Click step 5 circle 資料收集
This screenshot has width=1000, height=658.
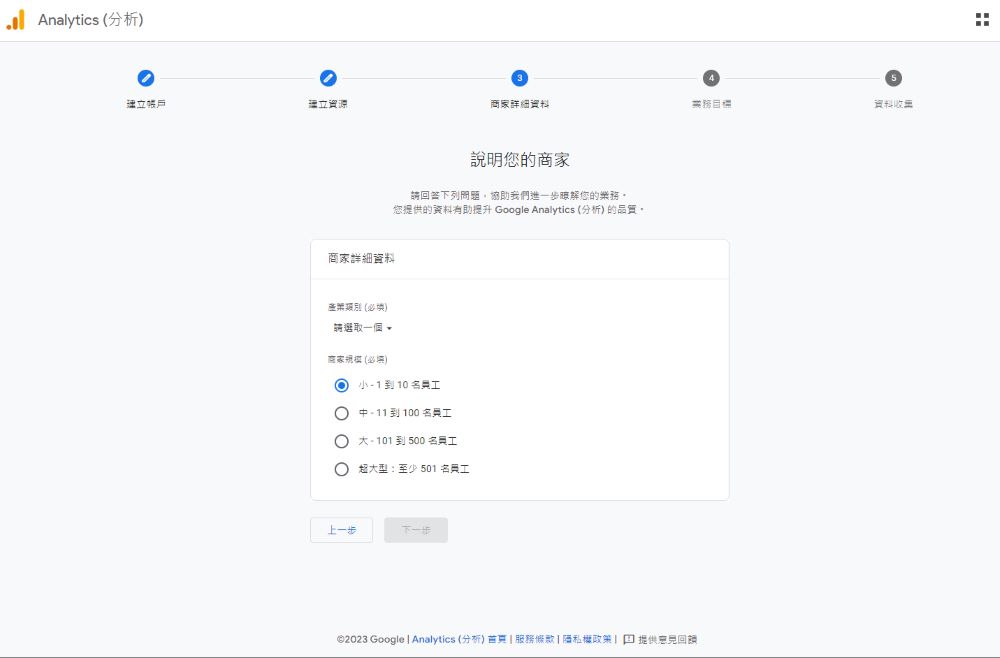(x=893, y=78)
